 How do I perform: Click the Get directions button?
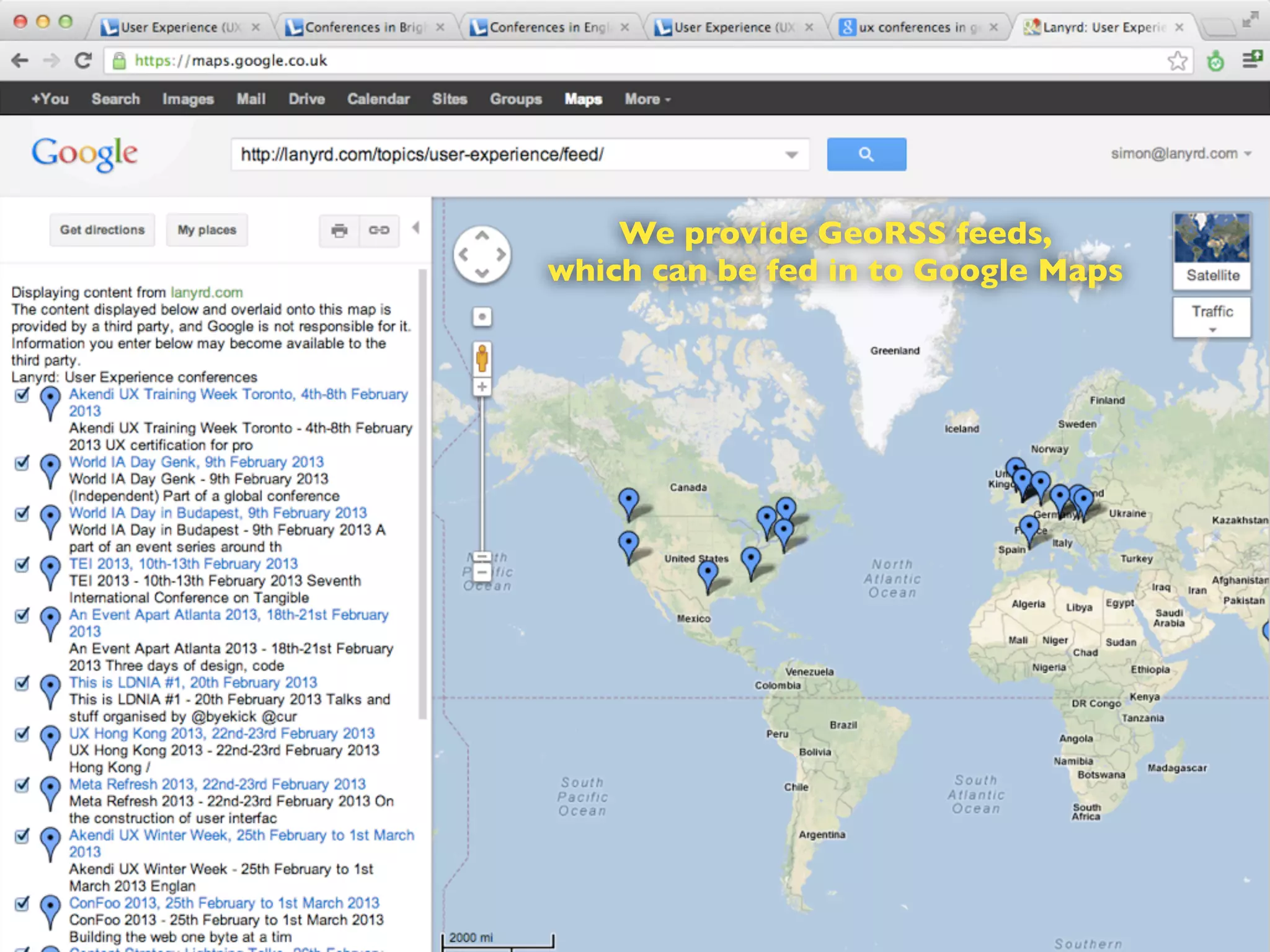click(102, 230)
